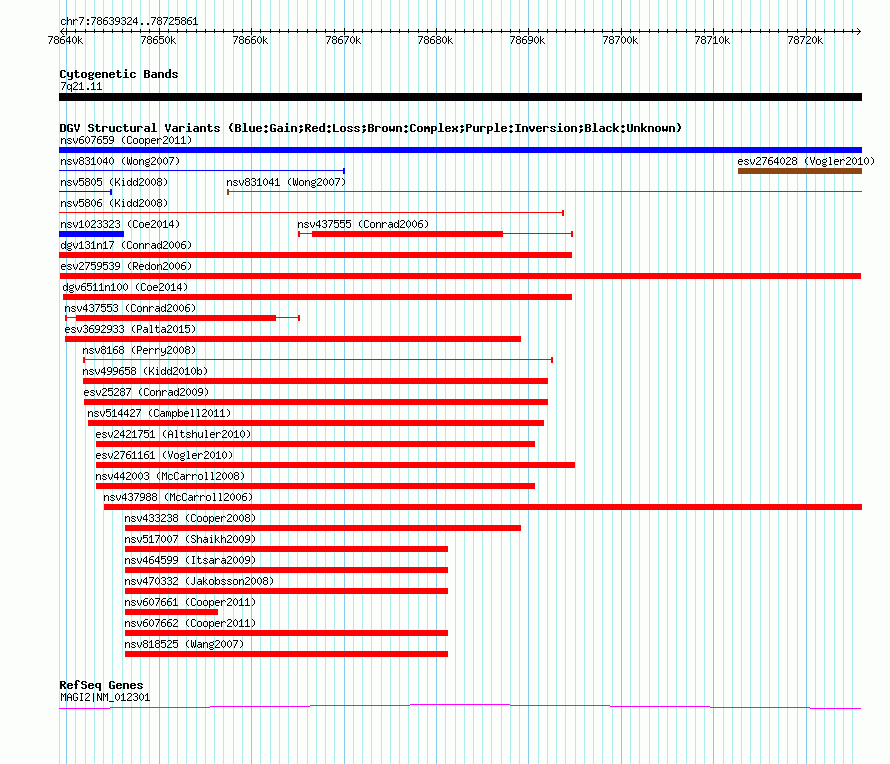Select the brown esv2764028 complex bar
The height and width of the screenshot is (764, 890).
point(800,171)
